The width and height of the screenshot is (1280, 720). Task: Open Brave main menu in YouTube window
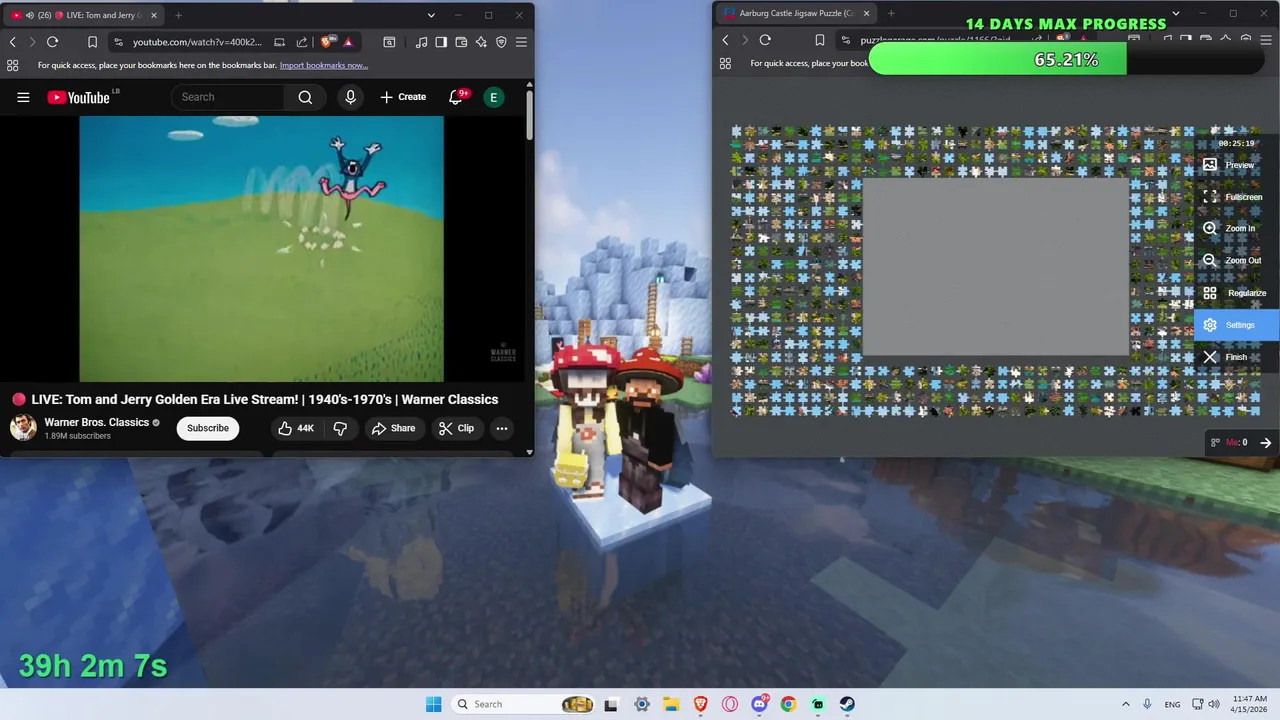coord(521,42)
